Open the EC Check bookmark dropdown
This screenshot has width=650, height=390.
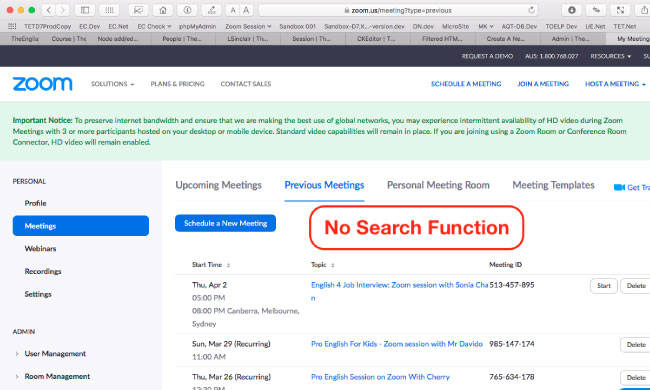pyautogui.click(x=154, y=26)
